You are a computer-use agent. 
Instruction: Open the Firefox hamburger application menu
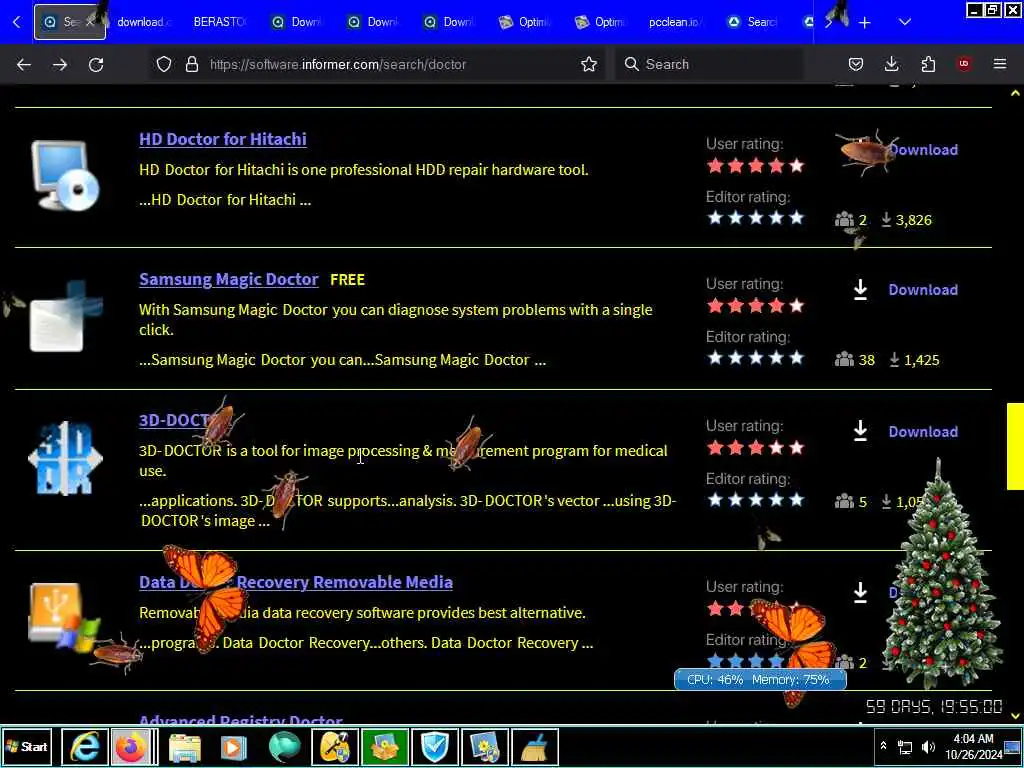coord(1000,64)
